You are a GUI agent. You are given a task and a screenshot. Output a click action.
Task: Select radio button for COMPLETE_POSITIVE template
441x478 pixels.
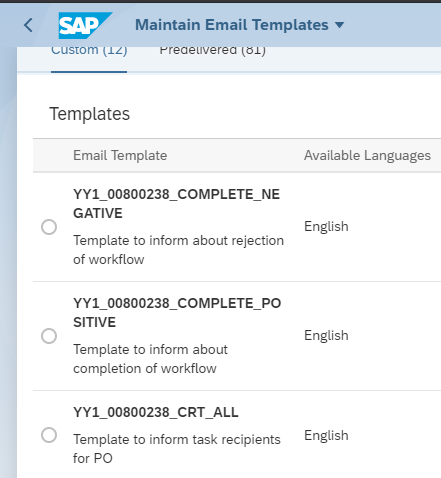pyautogui.click(x=49, y=336)
